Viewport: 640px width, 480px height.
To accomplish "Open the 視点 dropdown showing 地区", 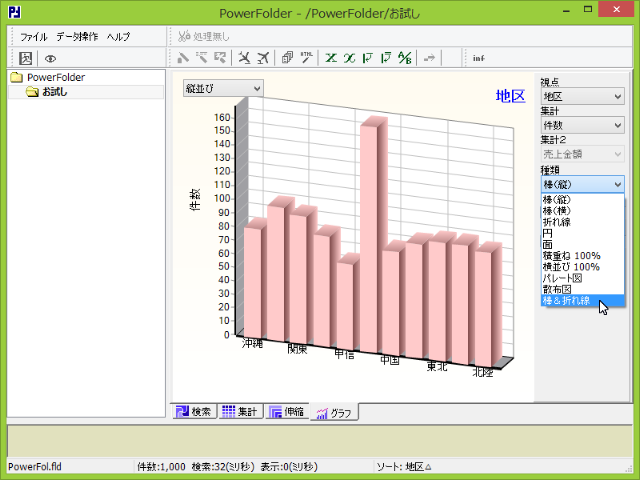I will pyautogui.click(x=582, y=96).
